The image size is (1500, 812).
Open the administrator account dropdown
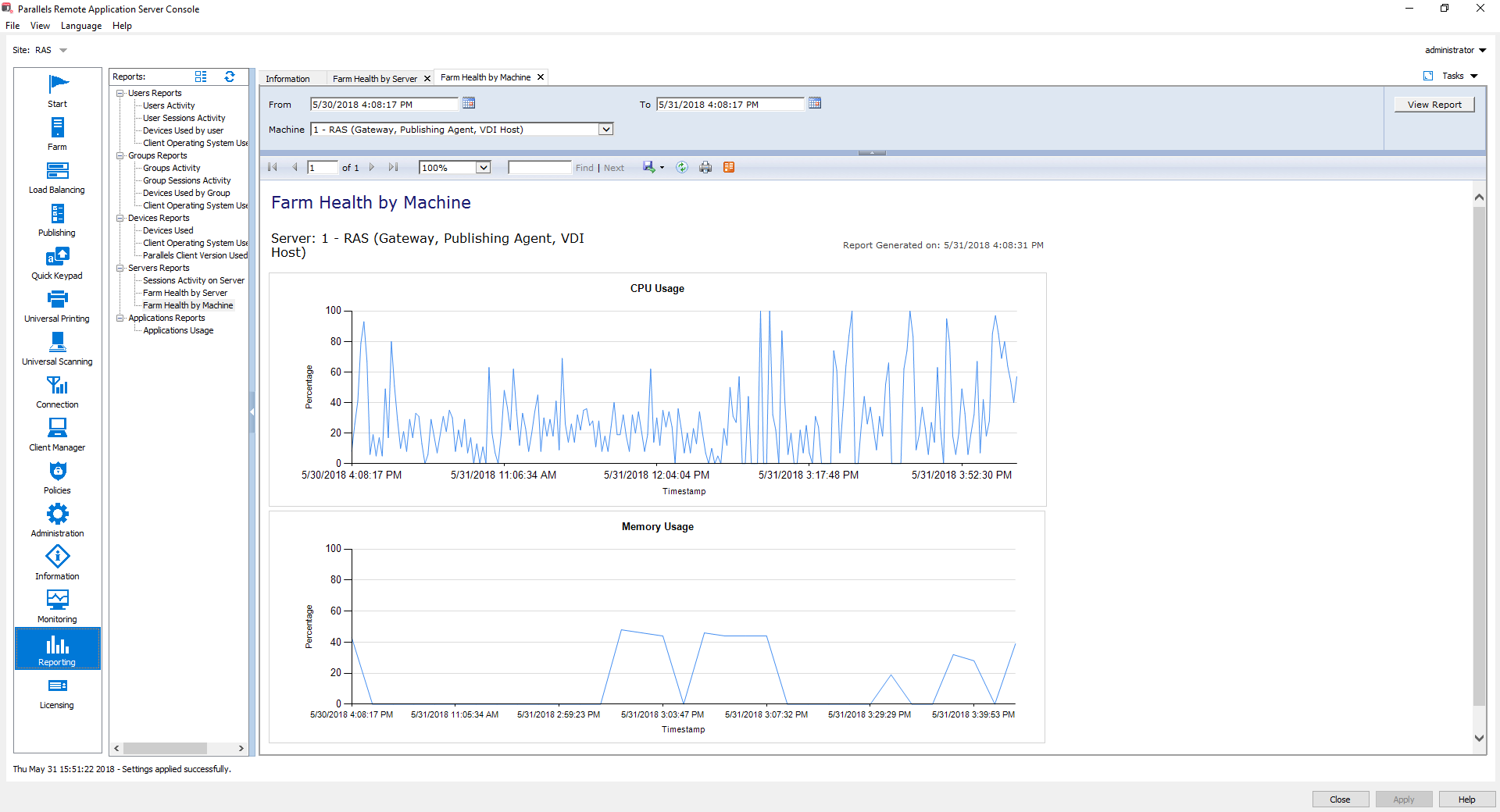click(1455, 50)
